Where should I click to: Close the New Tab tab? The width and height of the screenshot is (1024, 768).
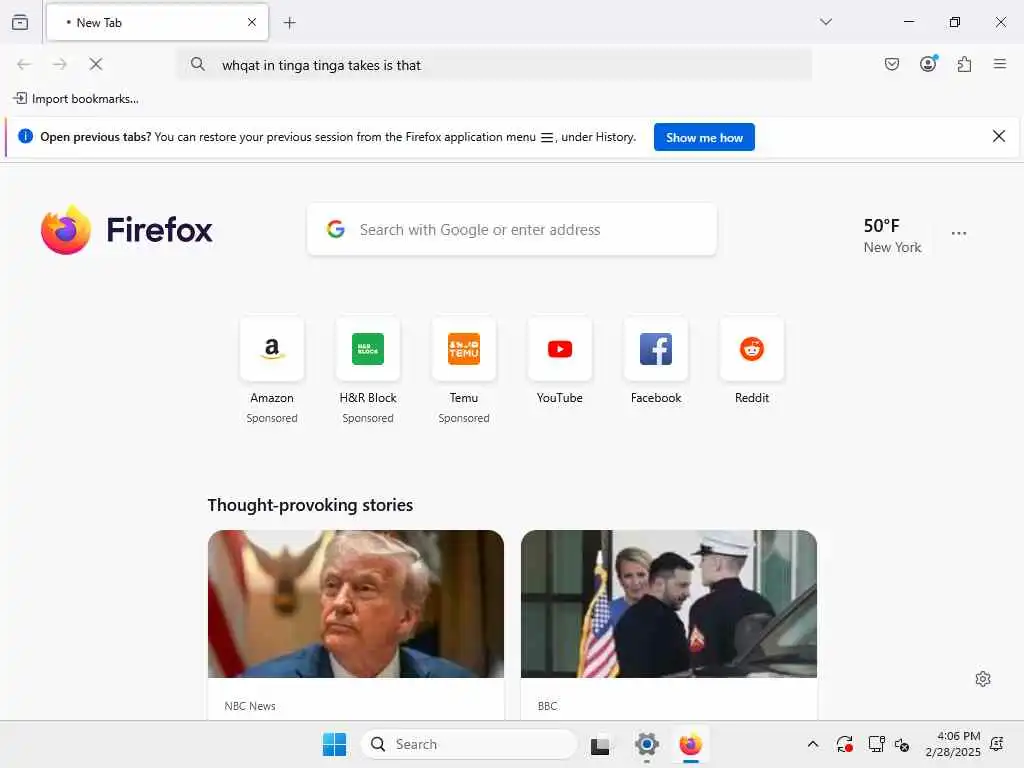tap(251, 22)
